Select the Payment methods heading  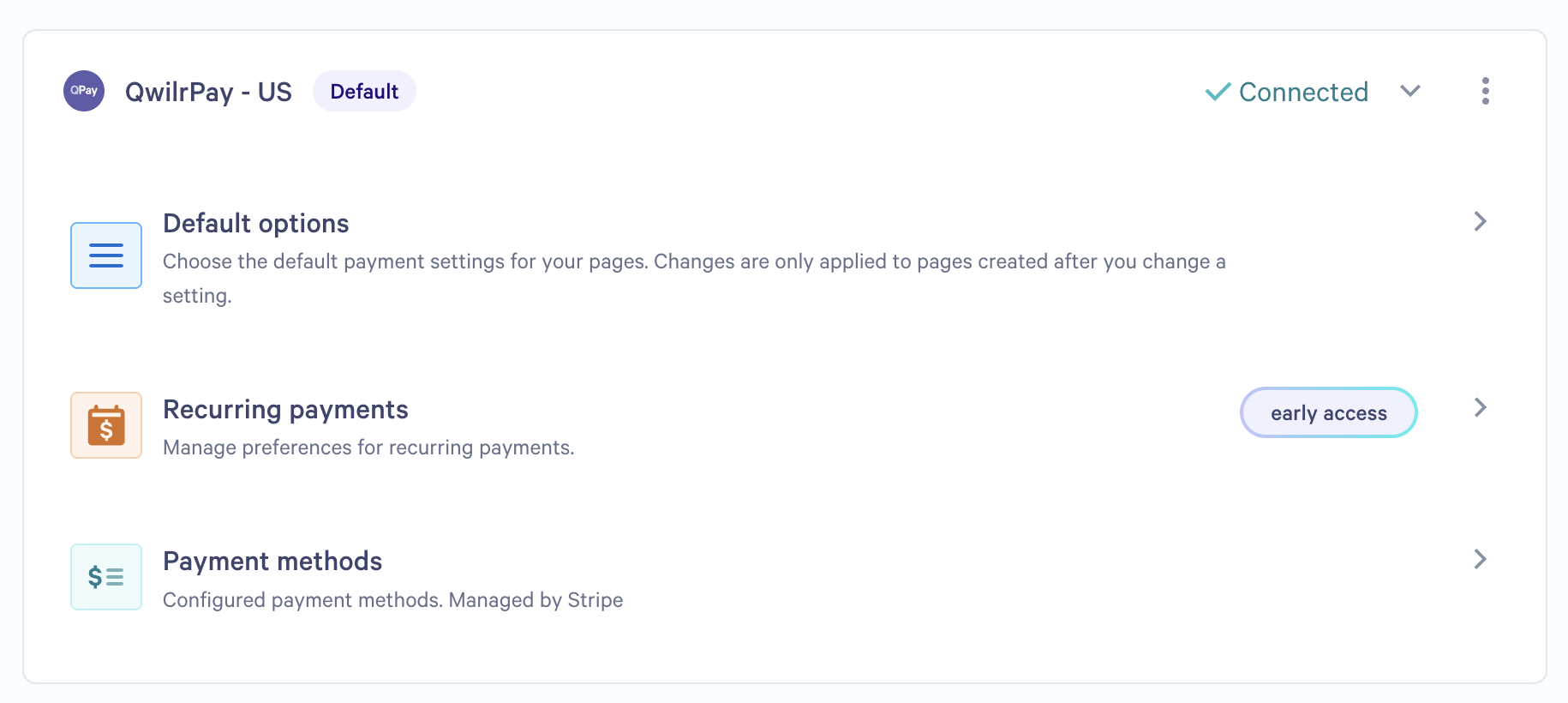coord(272,561)
